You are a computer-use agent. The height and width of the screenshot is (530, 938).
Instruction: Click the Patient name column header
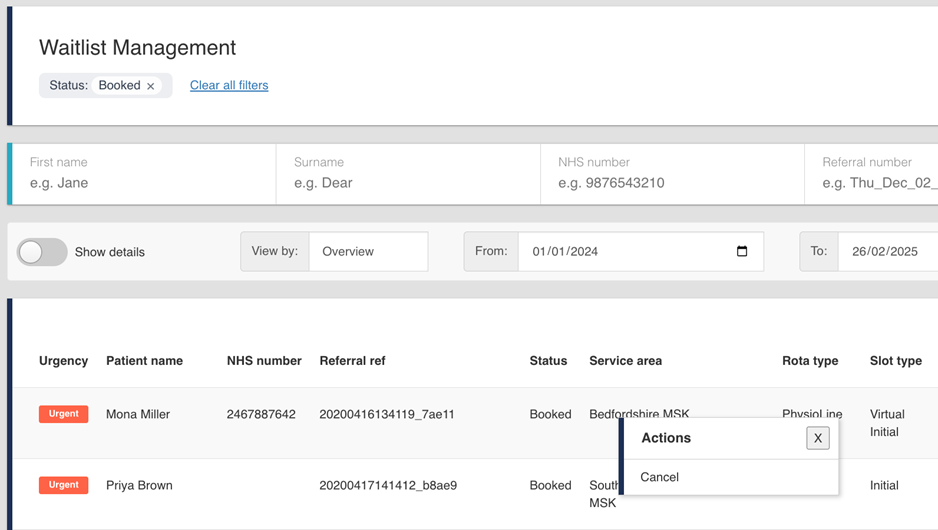click(144, 361)
